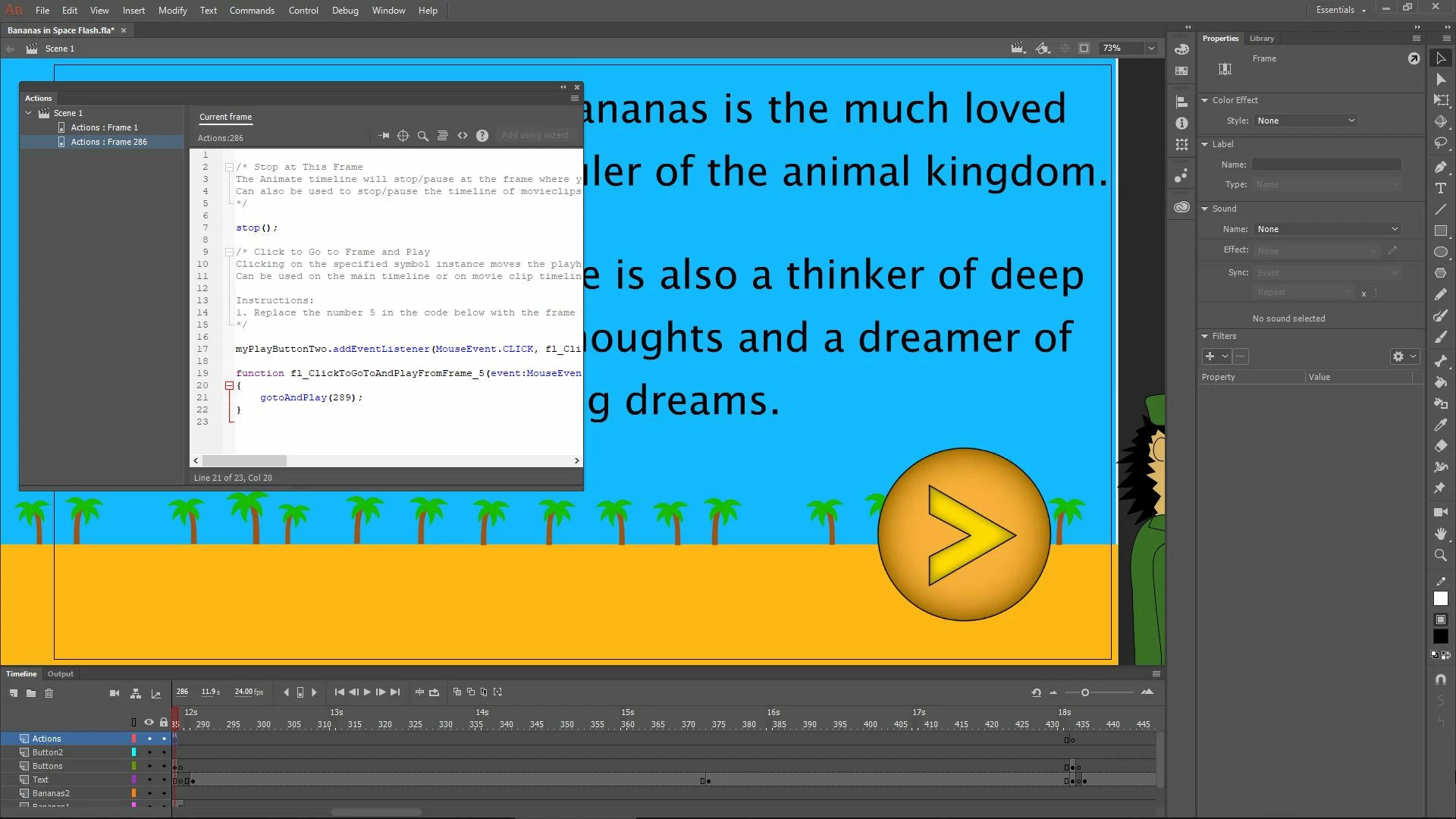
Task: Select Actions : Frame 1 script
Action: pos(104,127)
